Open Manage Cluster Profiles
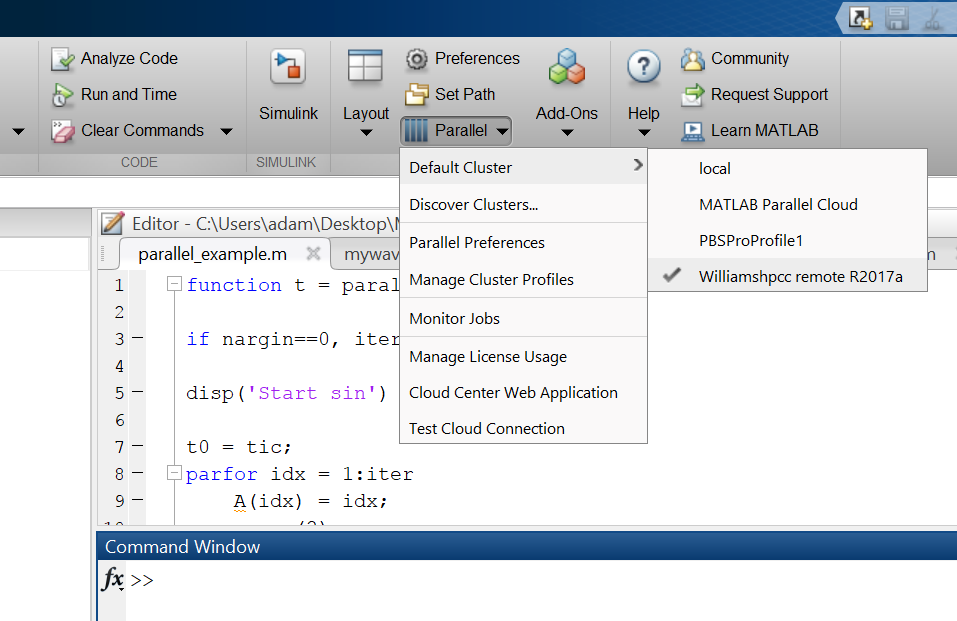 (x=523, y=280)
